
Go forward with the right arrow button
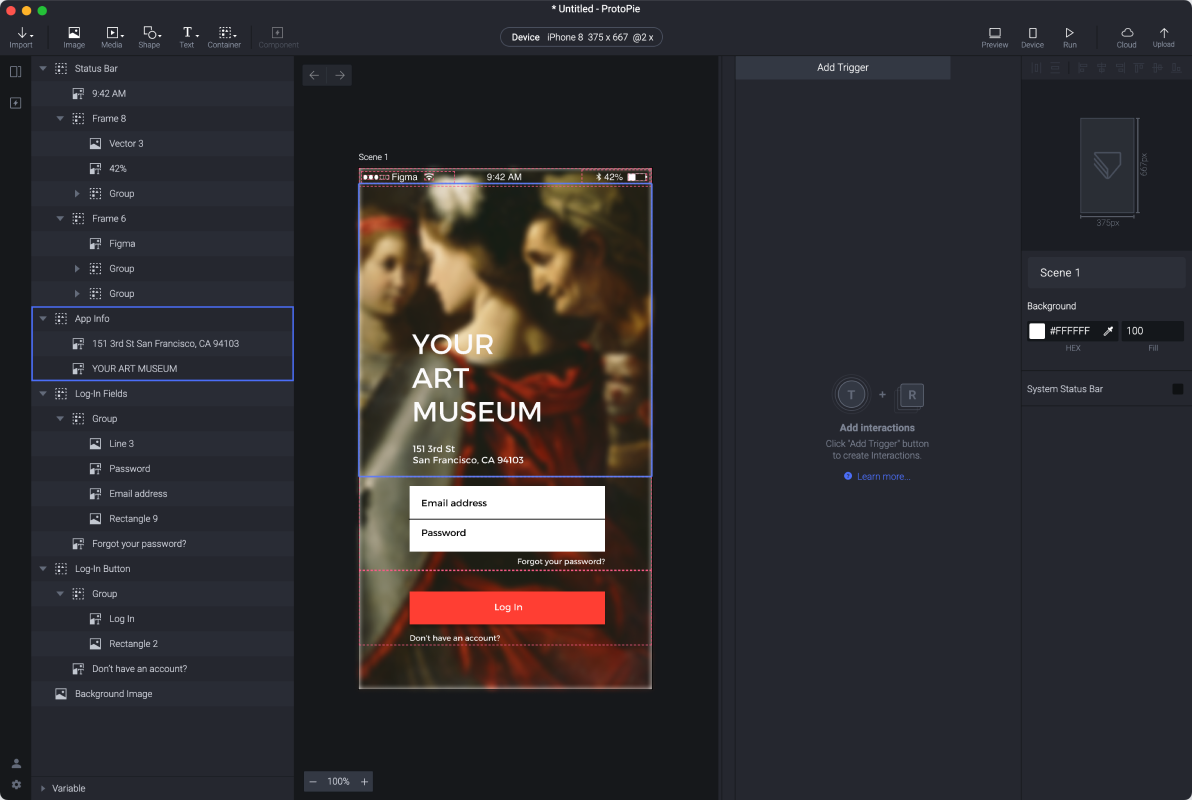(x=340, y=75)
